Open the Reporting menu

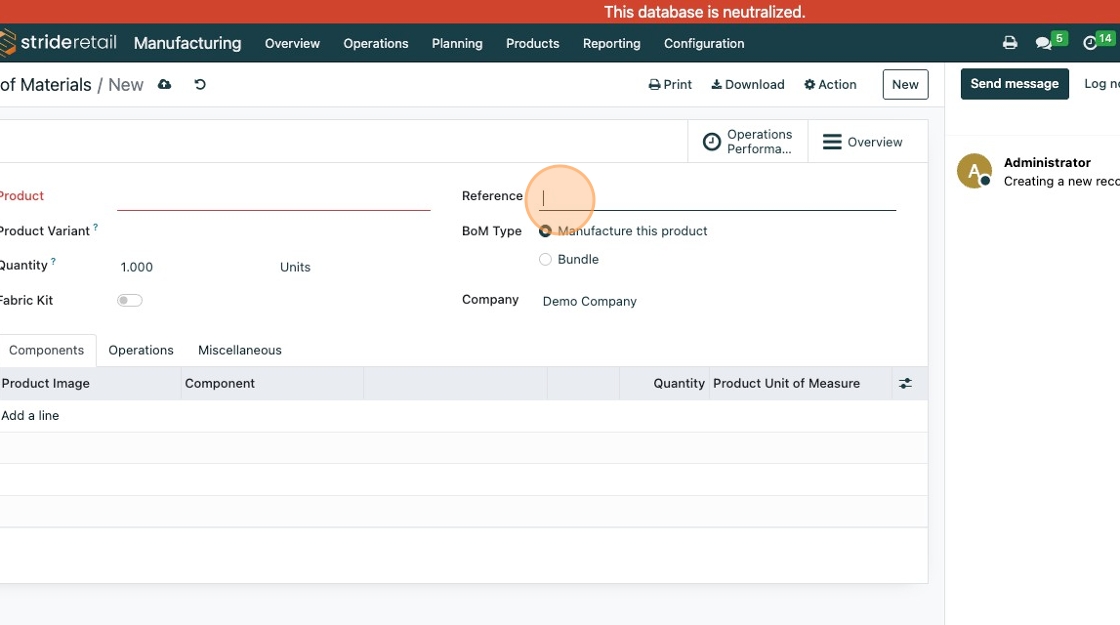(611, 43)
